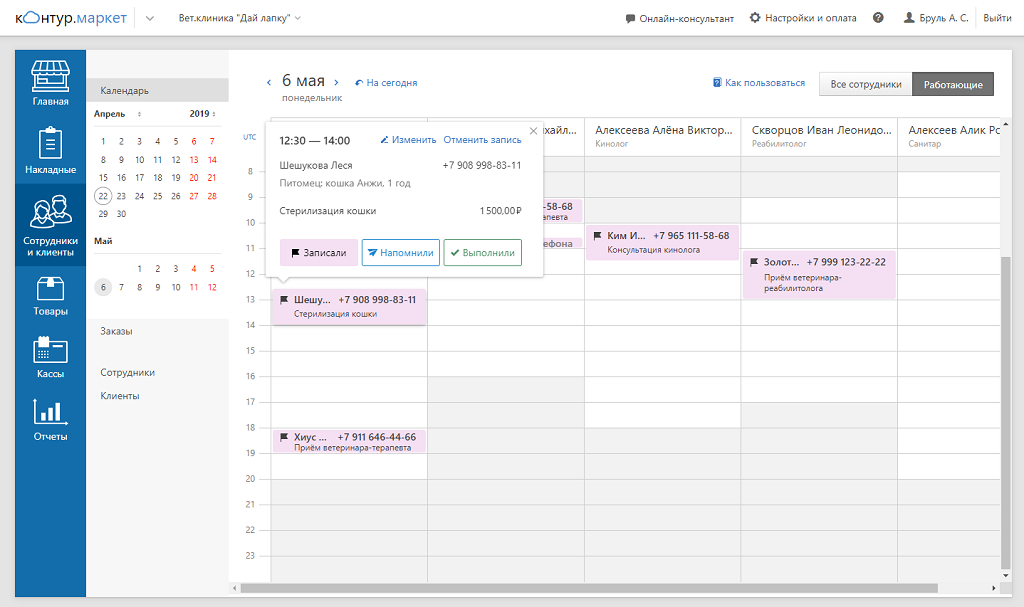
Task: Click Скворцов Иван Леонидо... column header
Action: 820,136
